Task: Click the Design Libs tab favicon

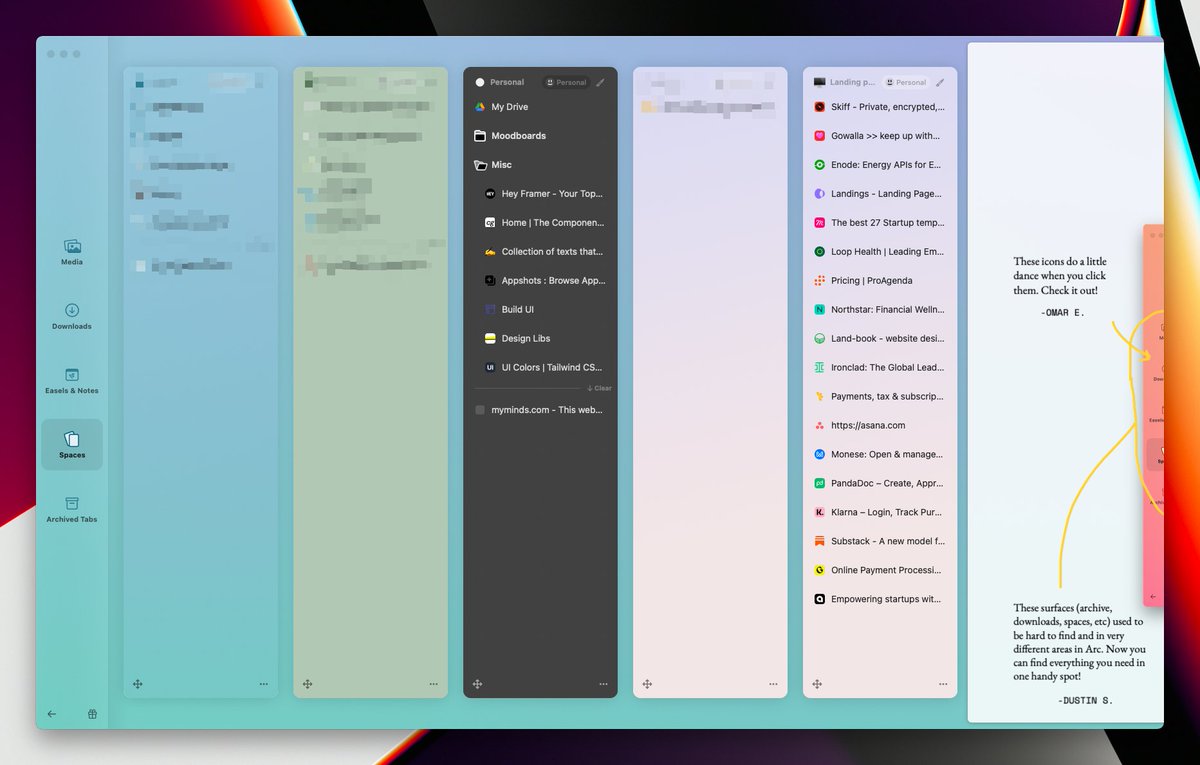Action: 490,339
